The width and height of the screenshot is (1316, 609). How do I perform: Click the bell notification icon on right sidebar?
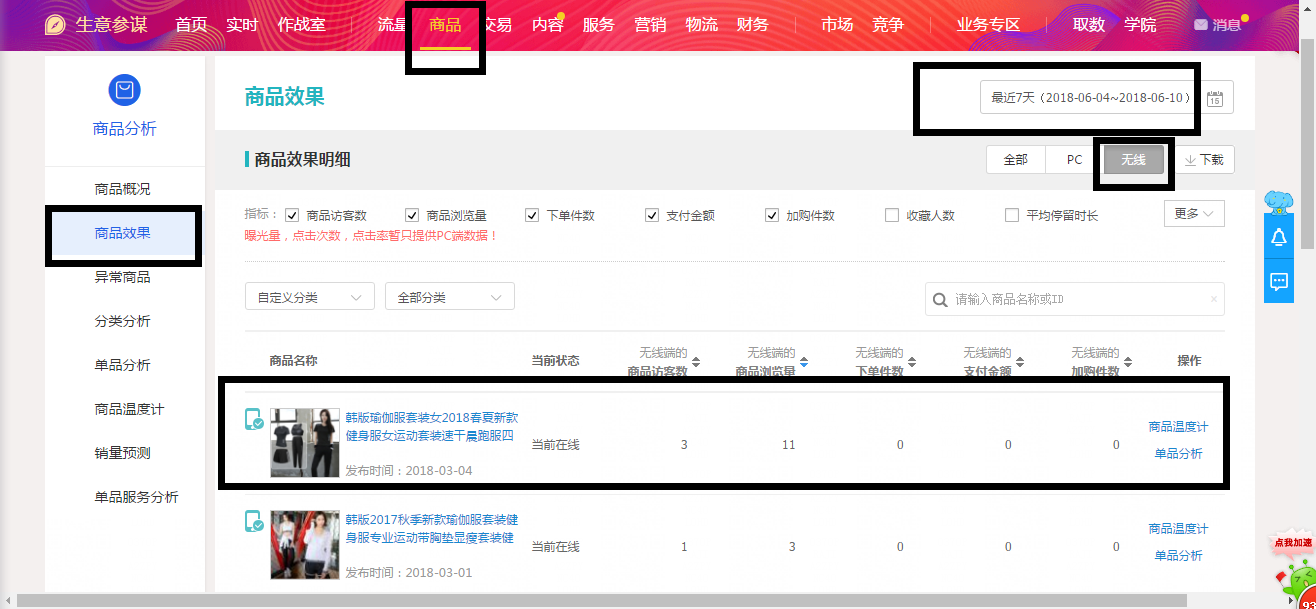1278,237
